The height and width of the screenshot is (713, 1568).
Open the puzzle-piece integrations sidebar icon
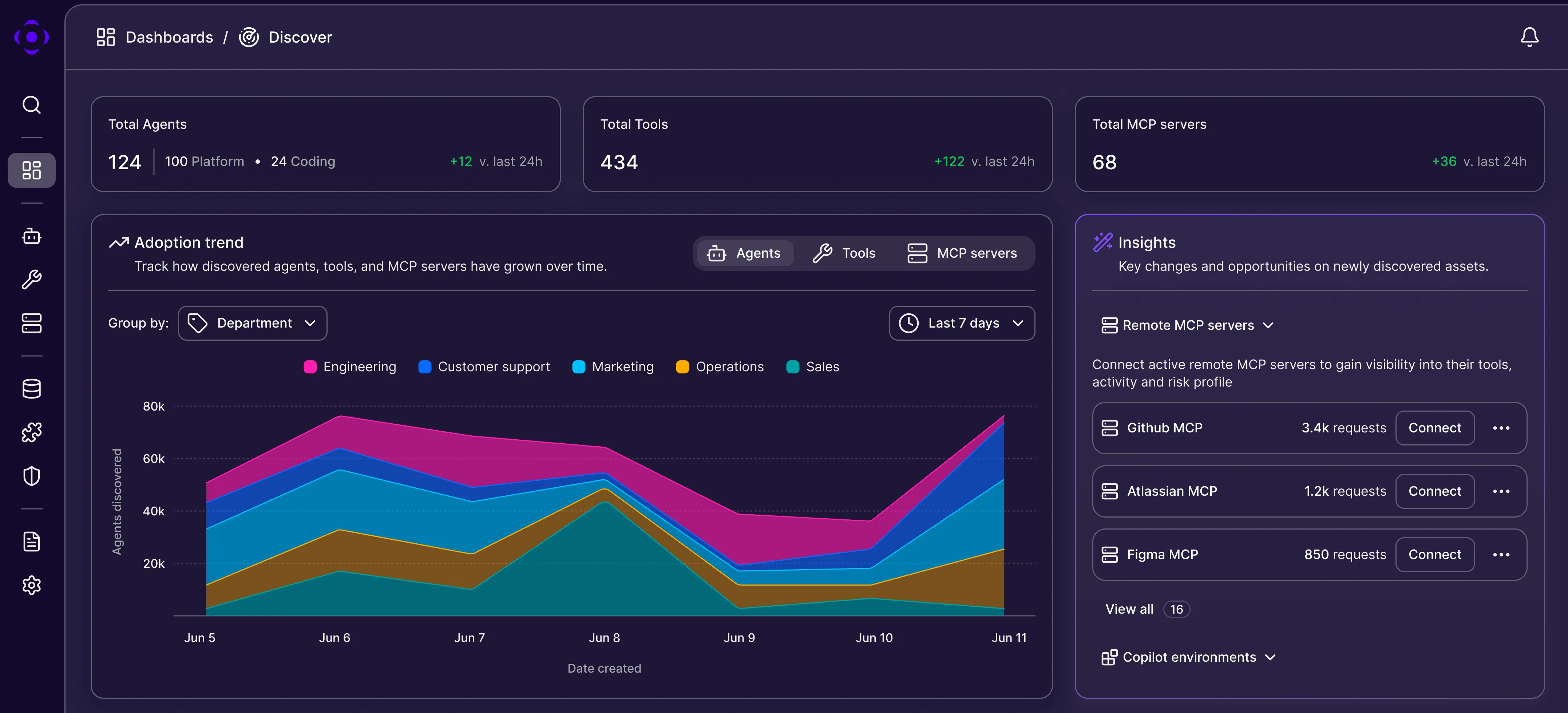click(x=32, y=432)
